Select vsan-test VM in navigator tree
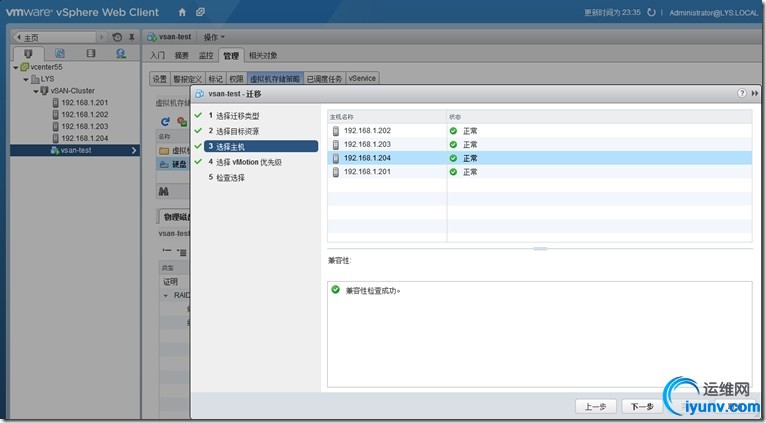 pos(75,150)
